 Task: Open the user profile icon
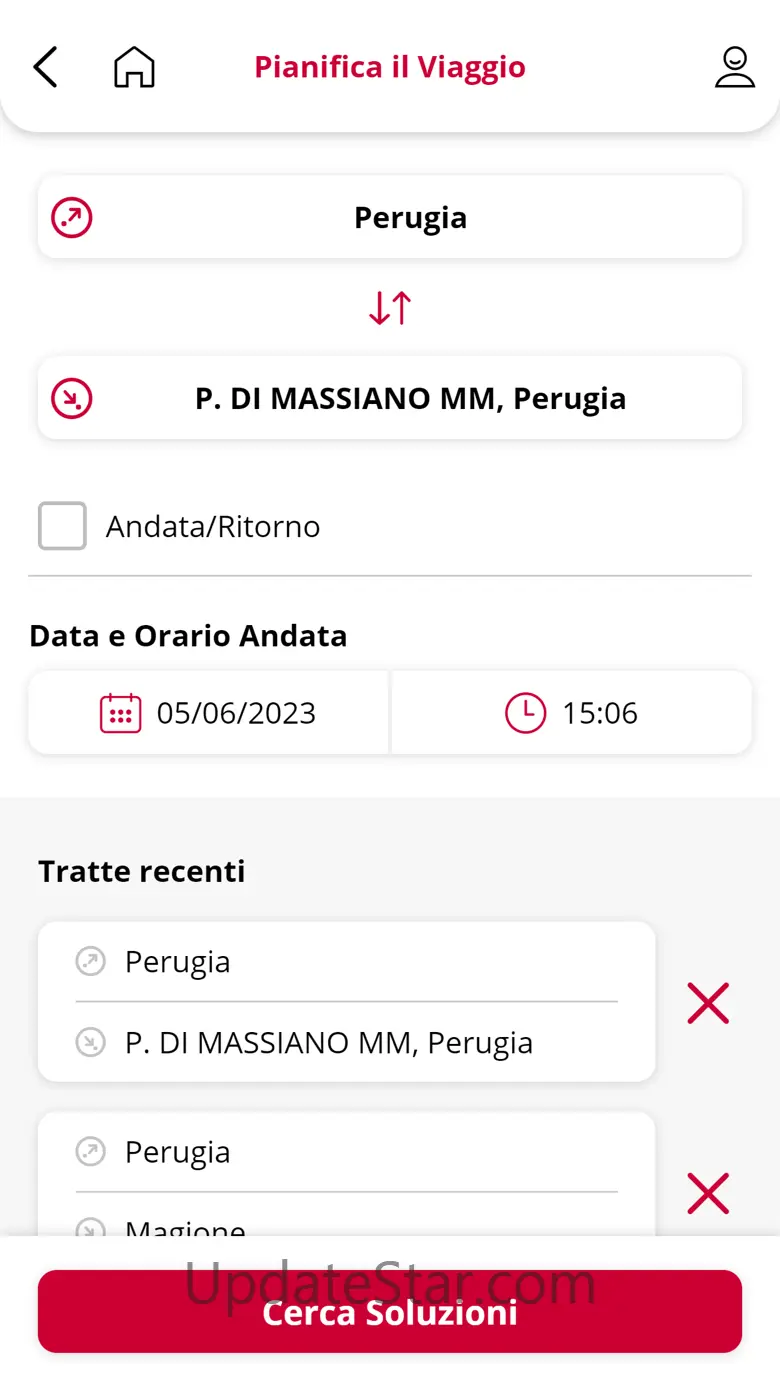(x=734, y=67)
